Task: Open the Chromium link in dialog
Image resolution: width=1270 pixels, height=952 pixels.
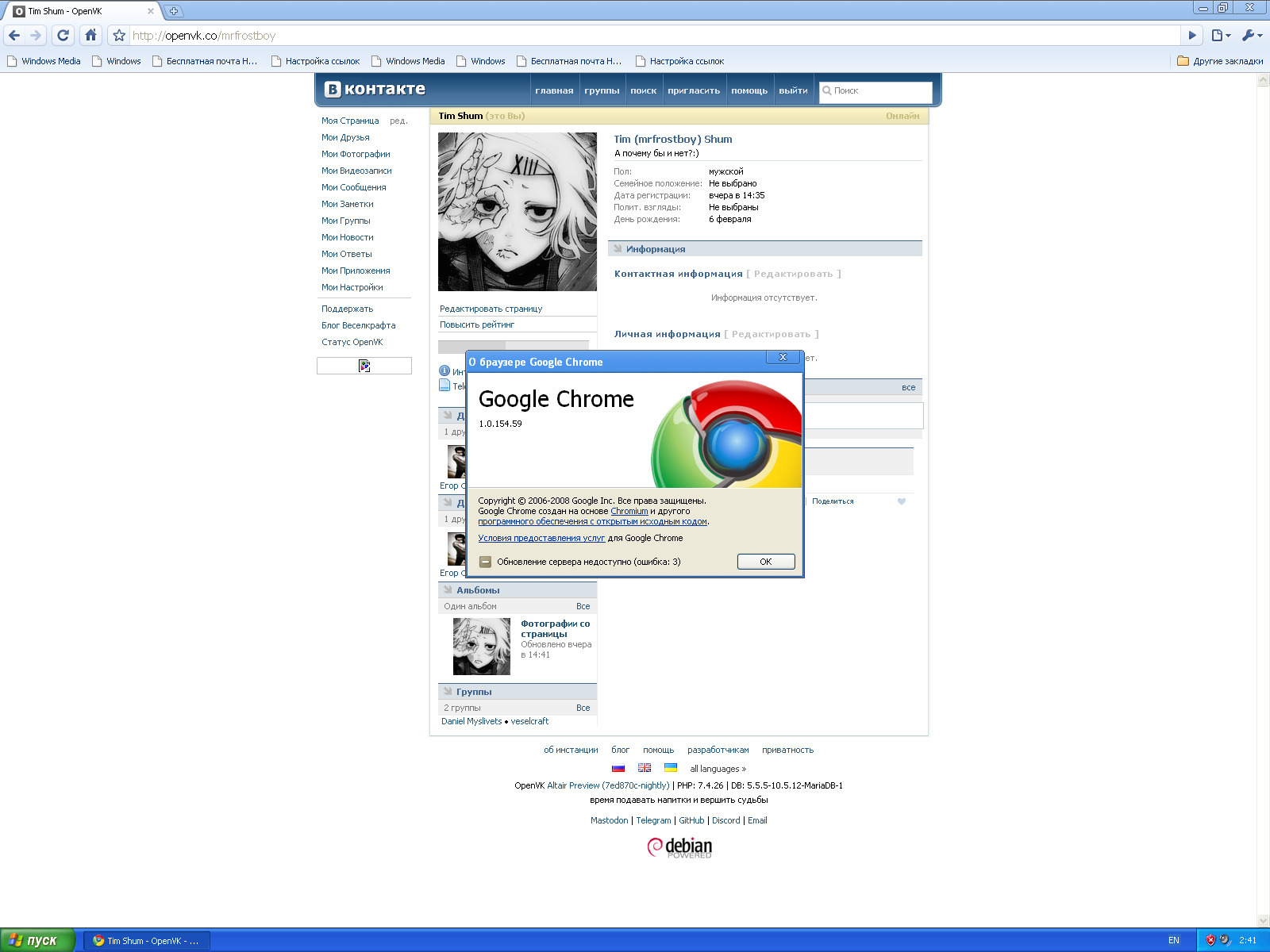Action: coord(629,511)
